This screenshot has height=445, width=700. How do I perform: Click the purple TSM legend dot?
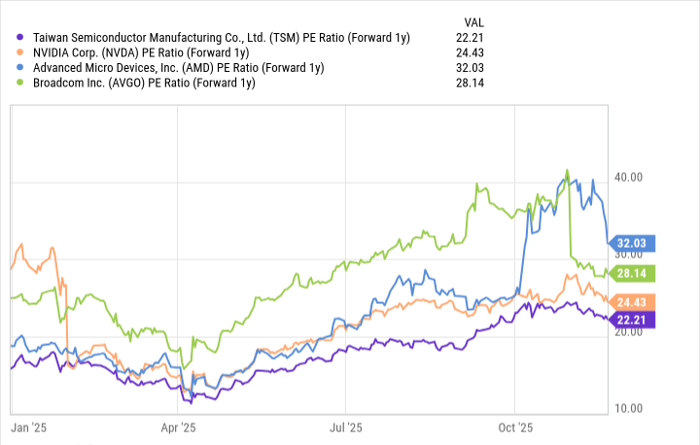pyautogui.click(x=10, y=37)
